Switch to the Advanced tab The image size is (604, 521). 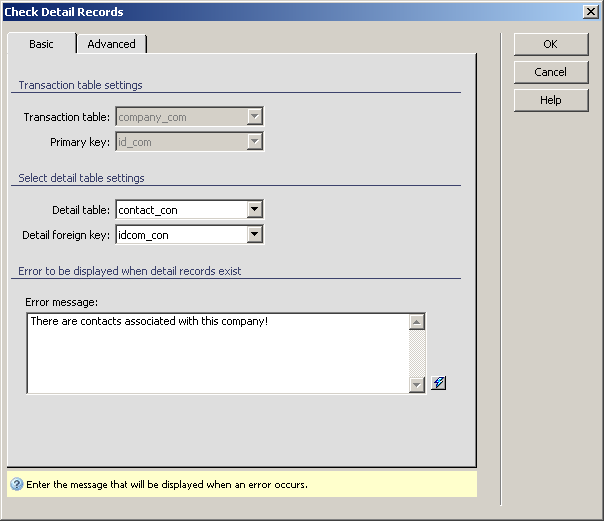point(111,44)
